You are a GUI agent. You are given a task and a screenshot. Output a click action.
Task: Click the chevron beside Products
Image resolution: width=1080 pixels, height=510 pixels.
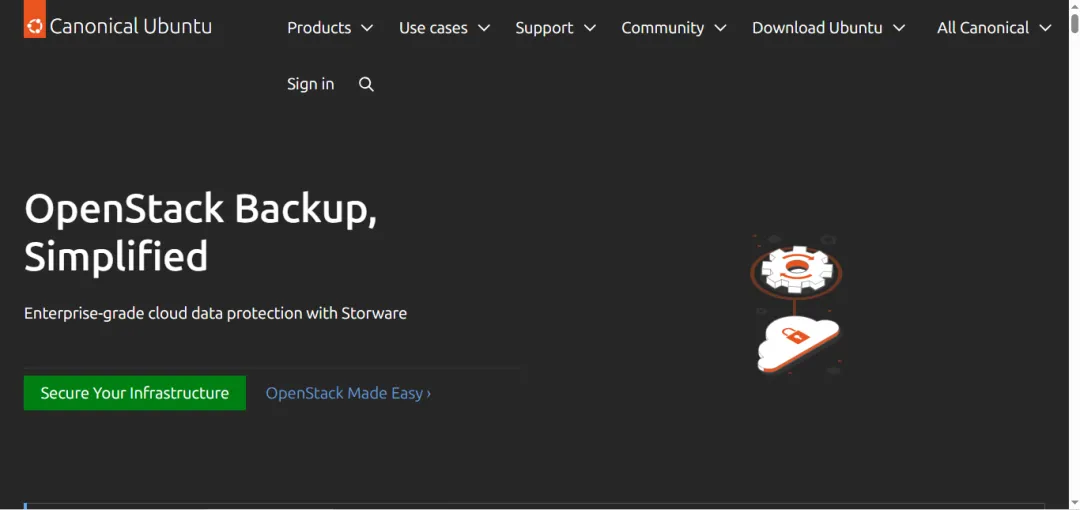coord(367,29)
